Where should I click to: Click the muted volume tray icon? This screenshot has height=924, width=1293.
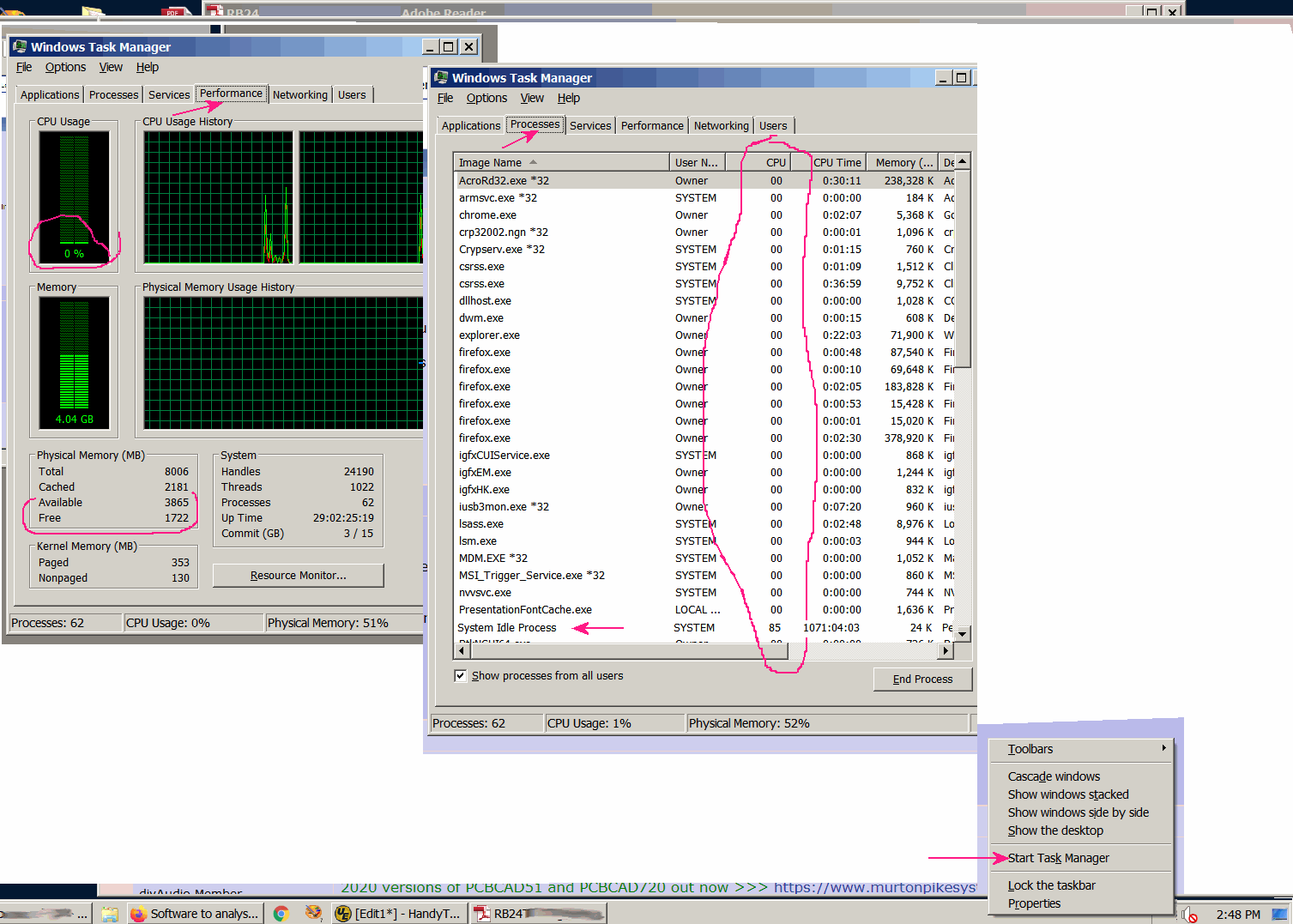(1188, 915)
